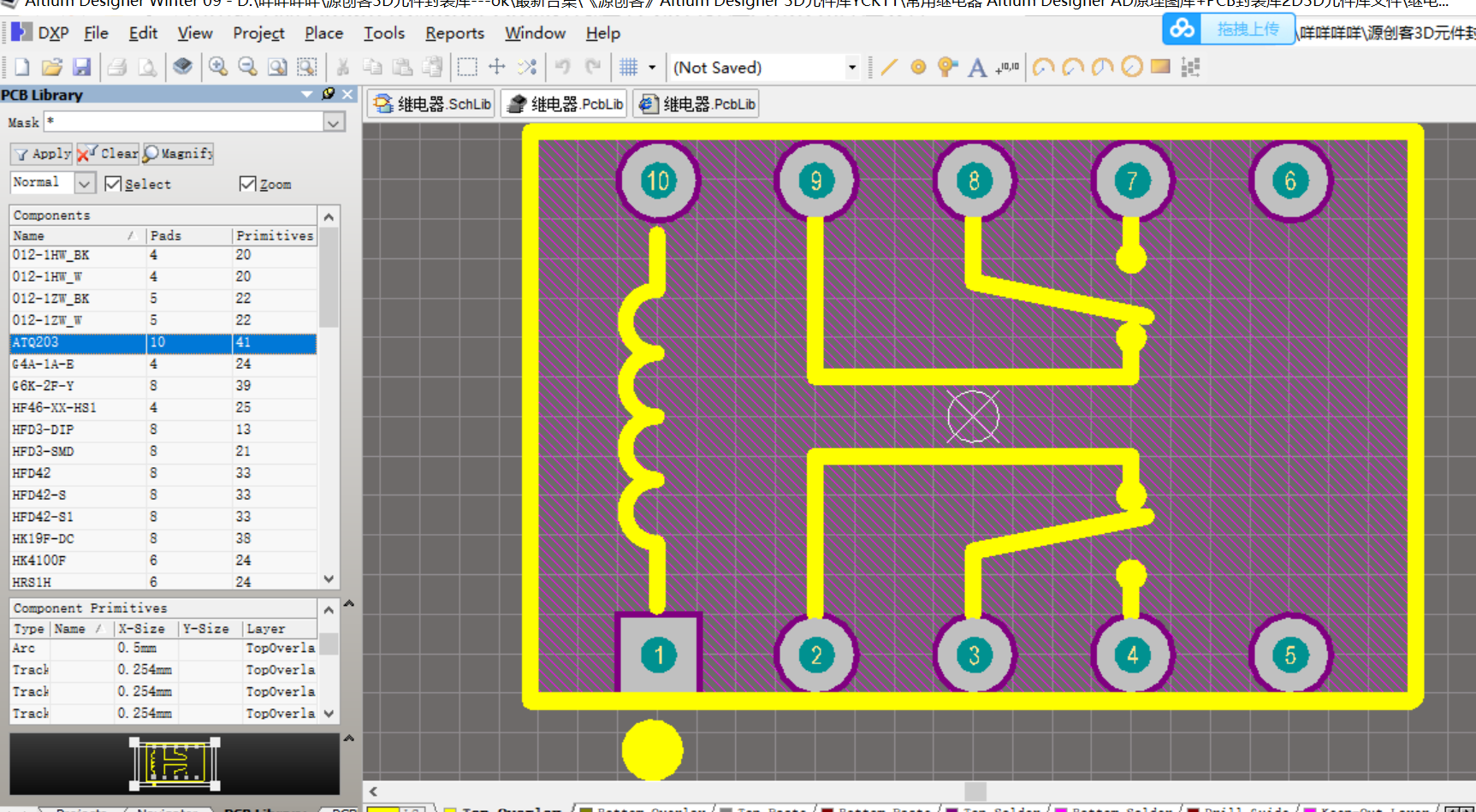Select the Place String text tool
The image size is (1476, 812).
click(977, 67)
